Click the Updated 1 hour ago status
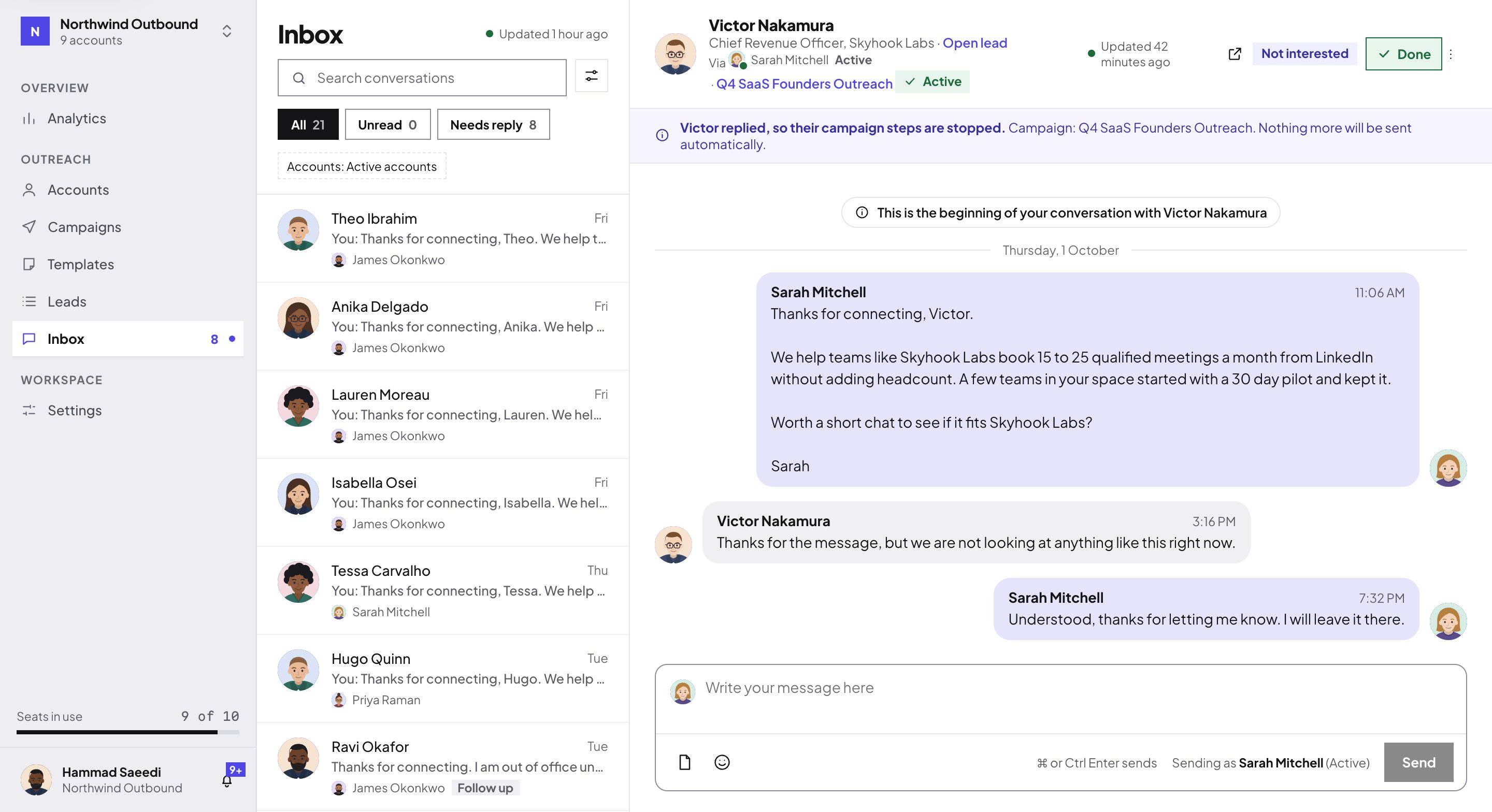1492x812 pixels. pos(547,34)
